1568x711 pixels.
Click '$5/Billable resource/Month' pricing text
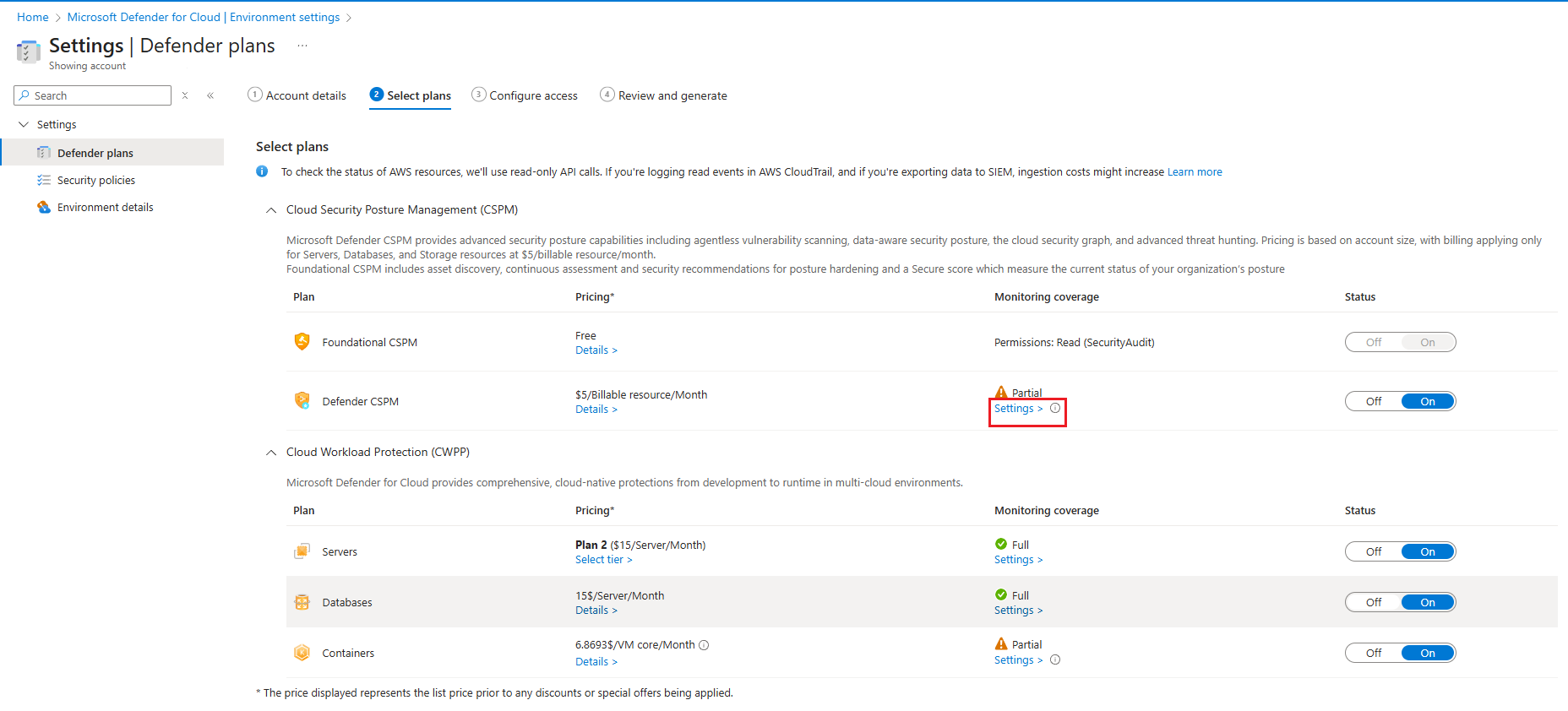click(641, 394)
